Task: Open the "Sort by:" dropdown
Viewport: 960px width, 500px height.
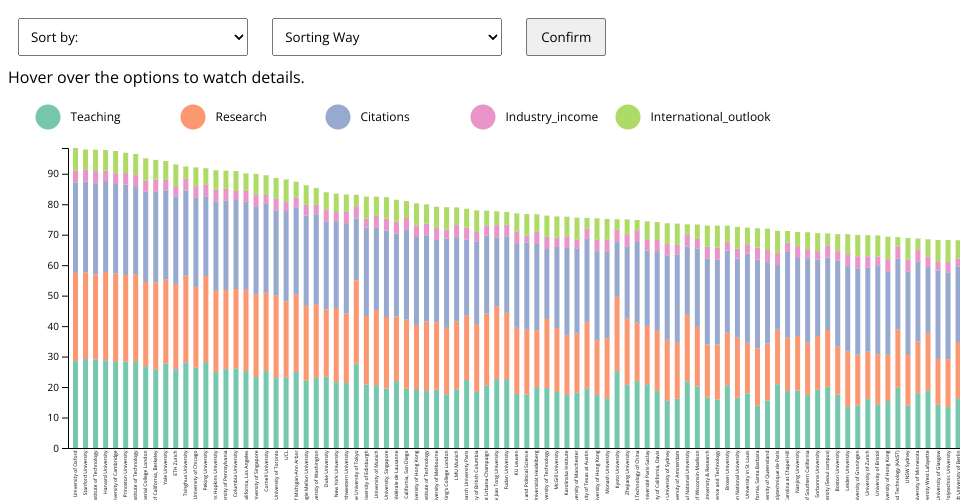Action: point(133,37)
